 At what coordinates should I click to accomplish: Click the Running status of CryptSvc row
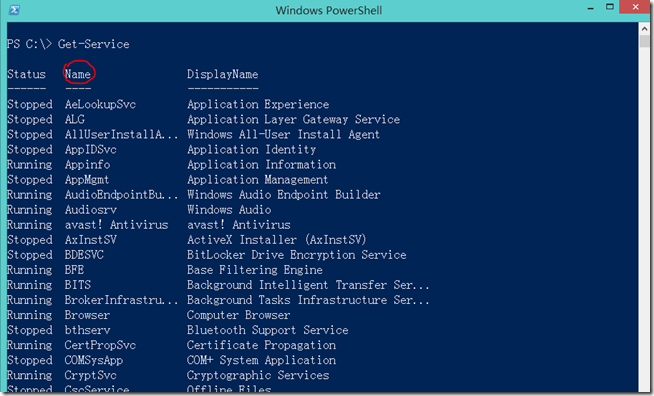(30, 375)
